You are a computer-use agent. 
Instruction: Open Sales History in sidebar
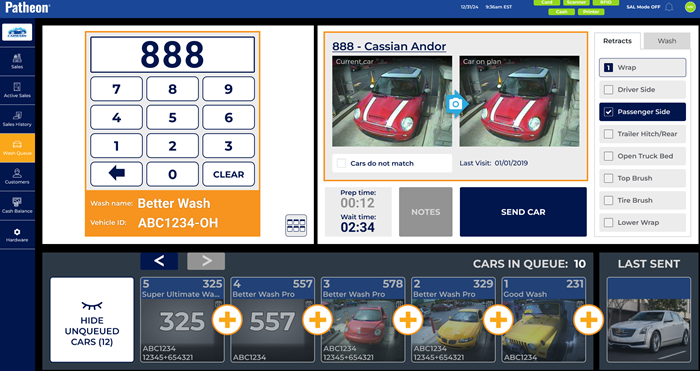pos(17,119)
